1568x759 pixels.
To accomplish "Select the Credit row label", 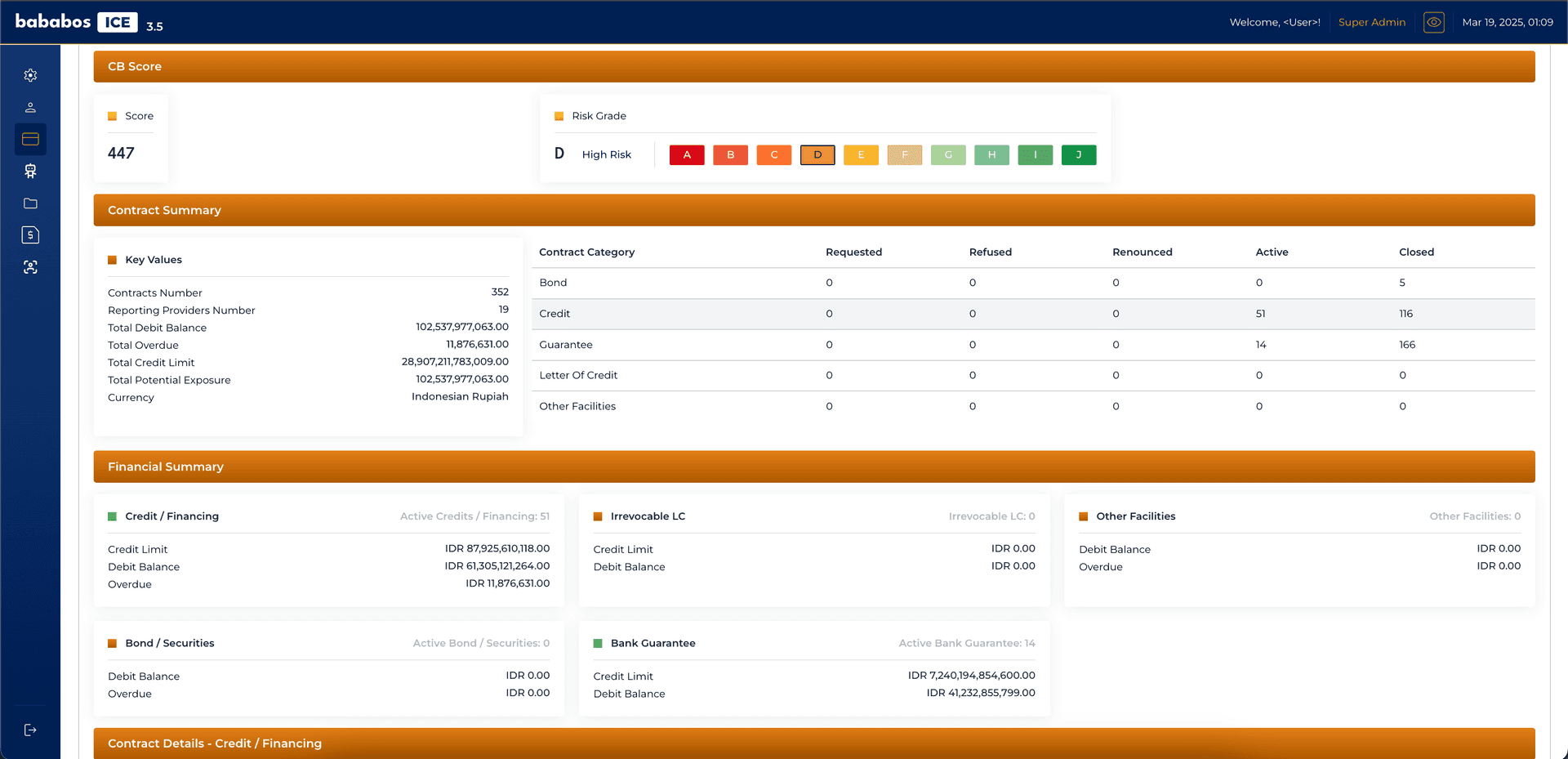I will click(x=555, y=314).
